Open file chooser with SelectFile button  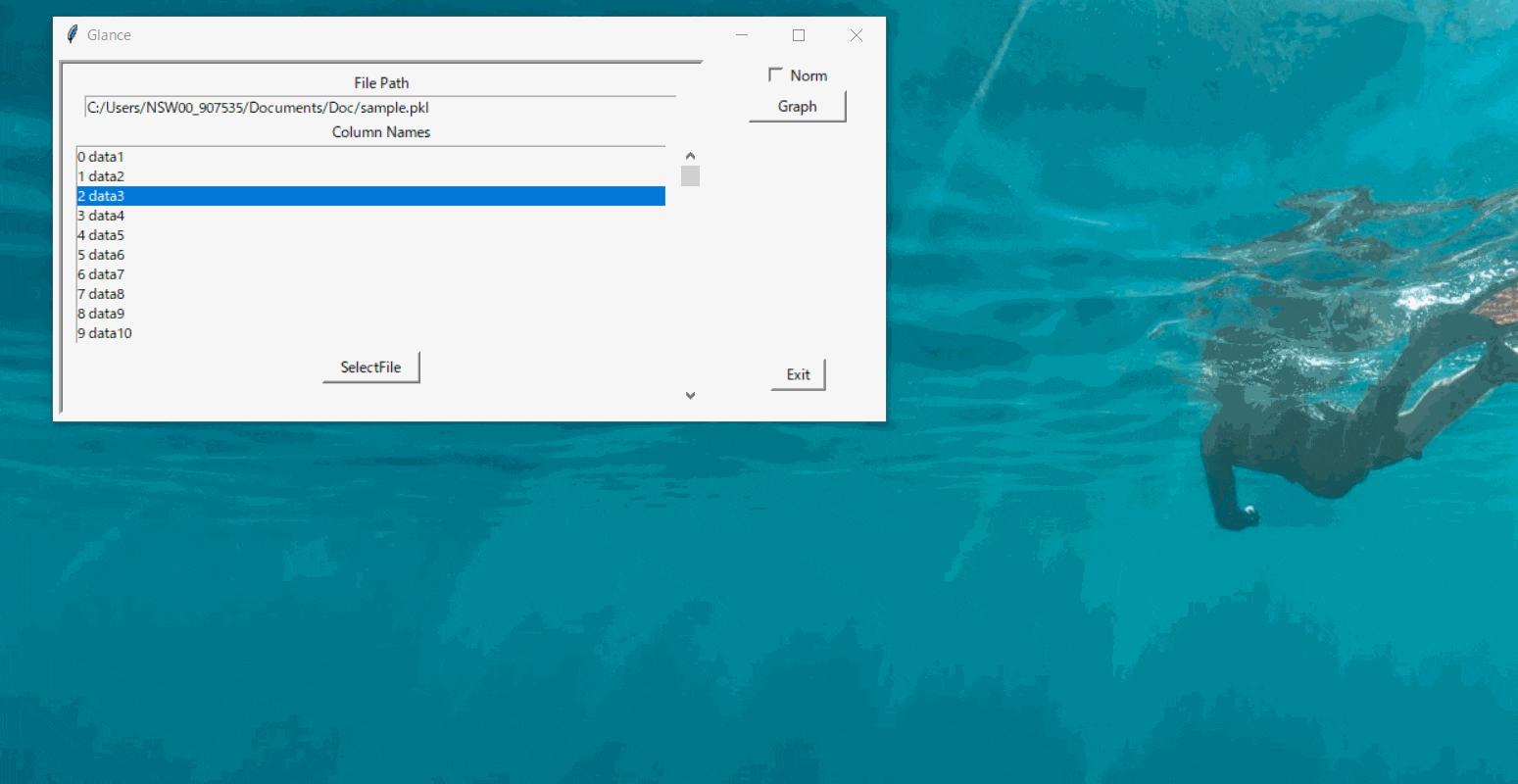click(370, 367)
